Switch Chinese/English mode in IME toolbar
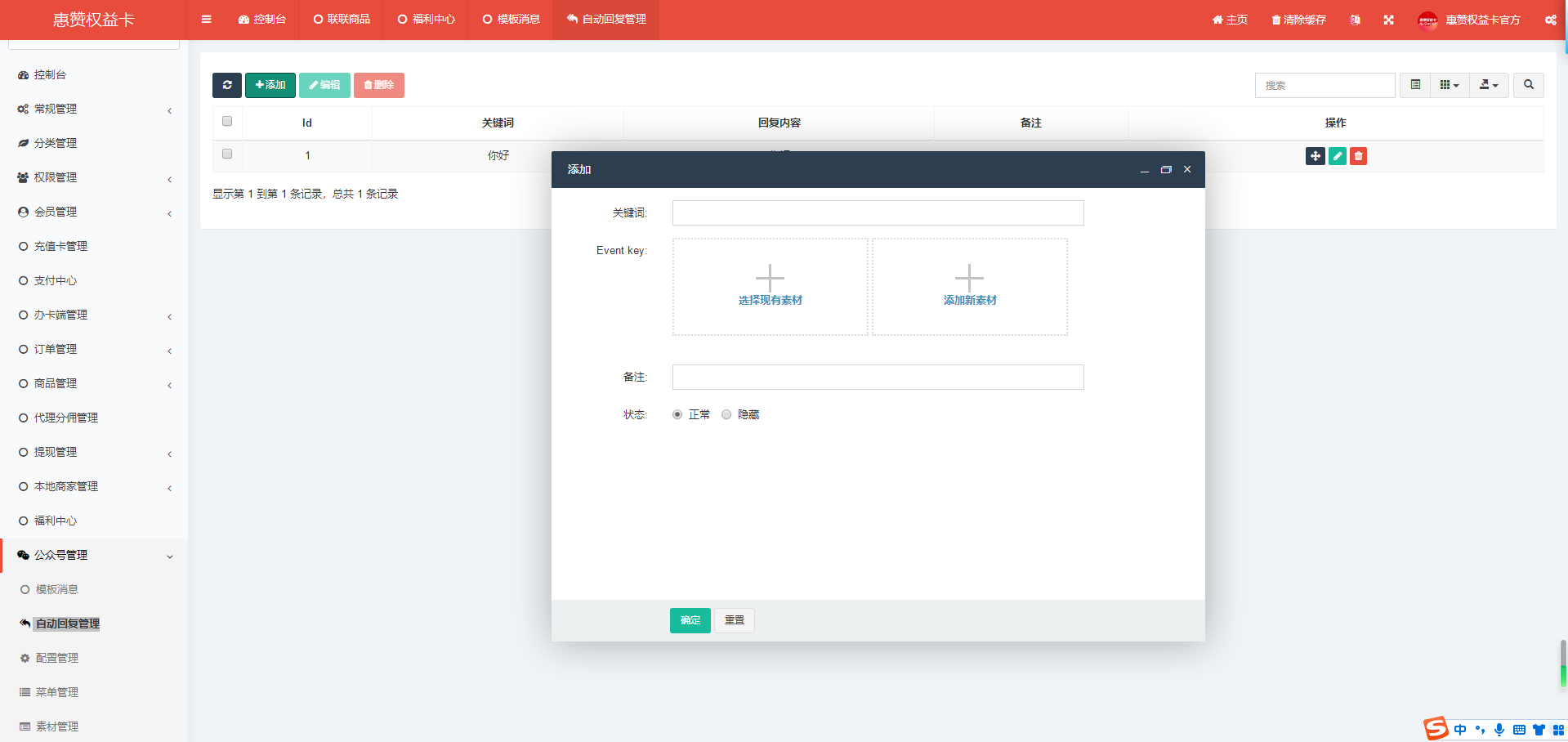This screenshot has width=1568, height=742. click(1460, 730)
